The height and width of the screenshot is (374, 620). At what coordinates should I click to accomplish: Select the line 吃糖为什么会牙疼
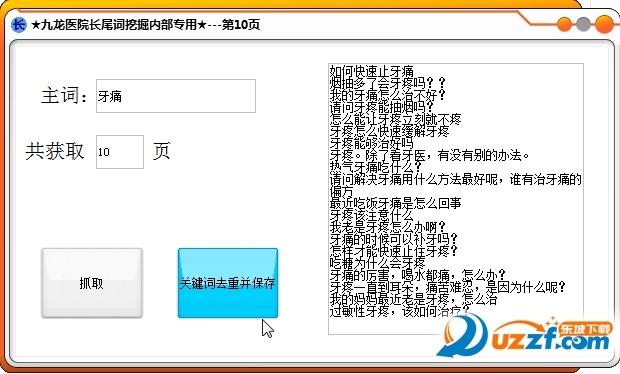pos(378,263)
